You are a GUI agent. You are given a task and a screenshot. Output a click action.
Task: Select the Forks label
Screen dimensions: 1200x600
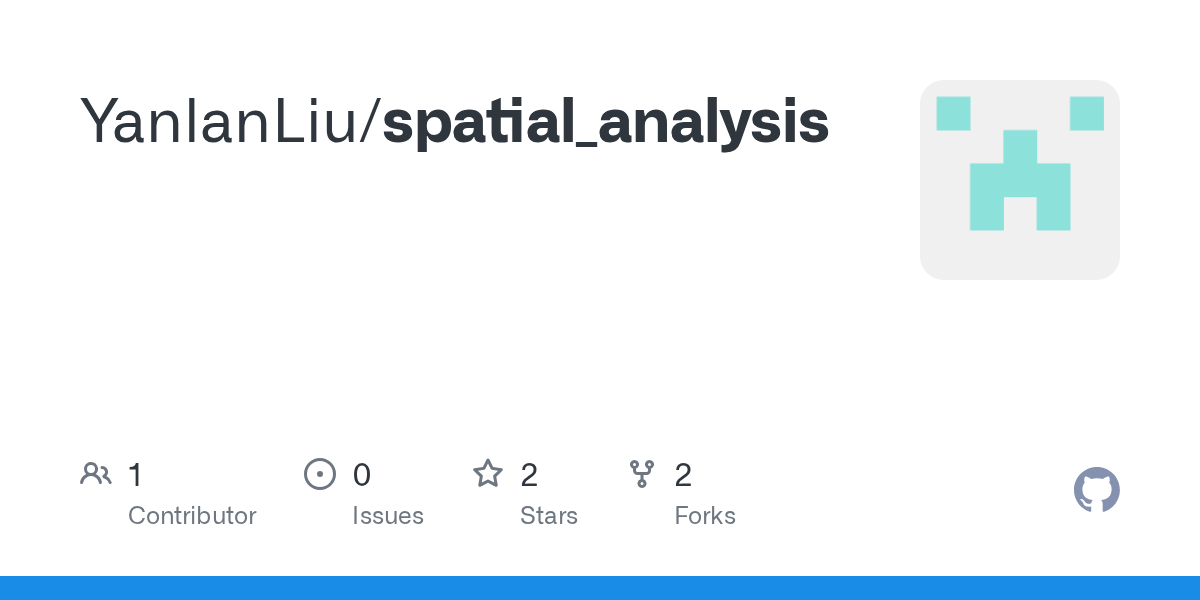pos(705,516)
